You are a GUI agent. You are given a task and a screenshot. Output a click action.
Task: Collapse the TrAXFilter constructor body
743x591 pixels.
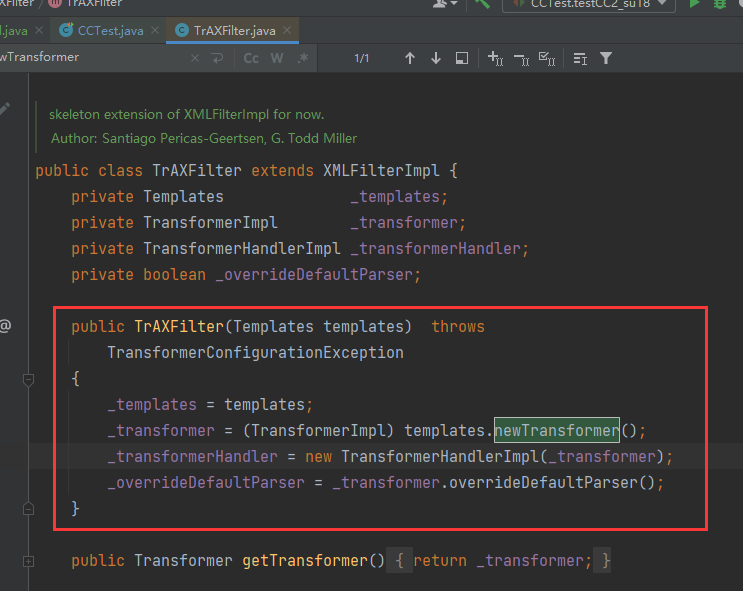point(28,379)
